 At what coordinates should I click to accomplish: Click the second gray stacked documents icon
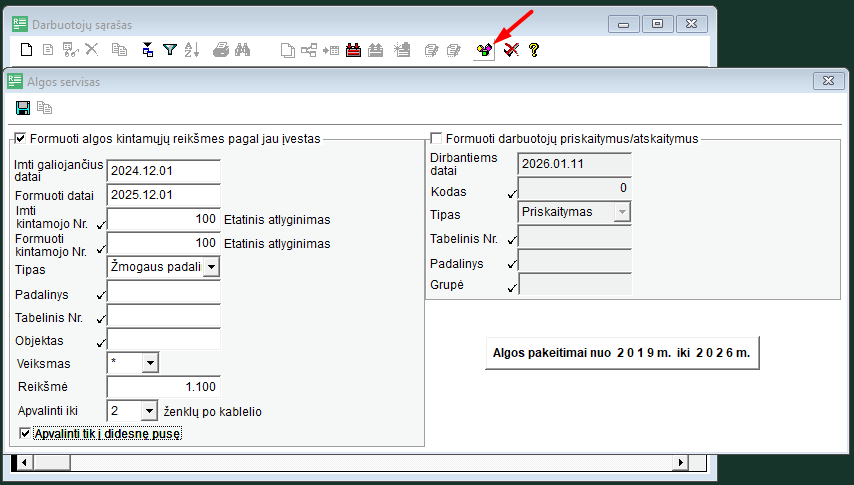point(453,51)
